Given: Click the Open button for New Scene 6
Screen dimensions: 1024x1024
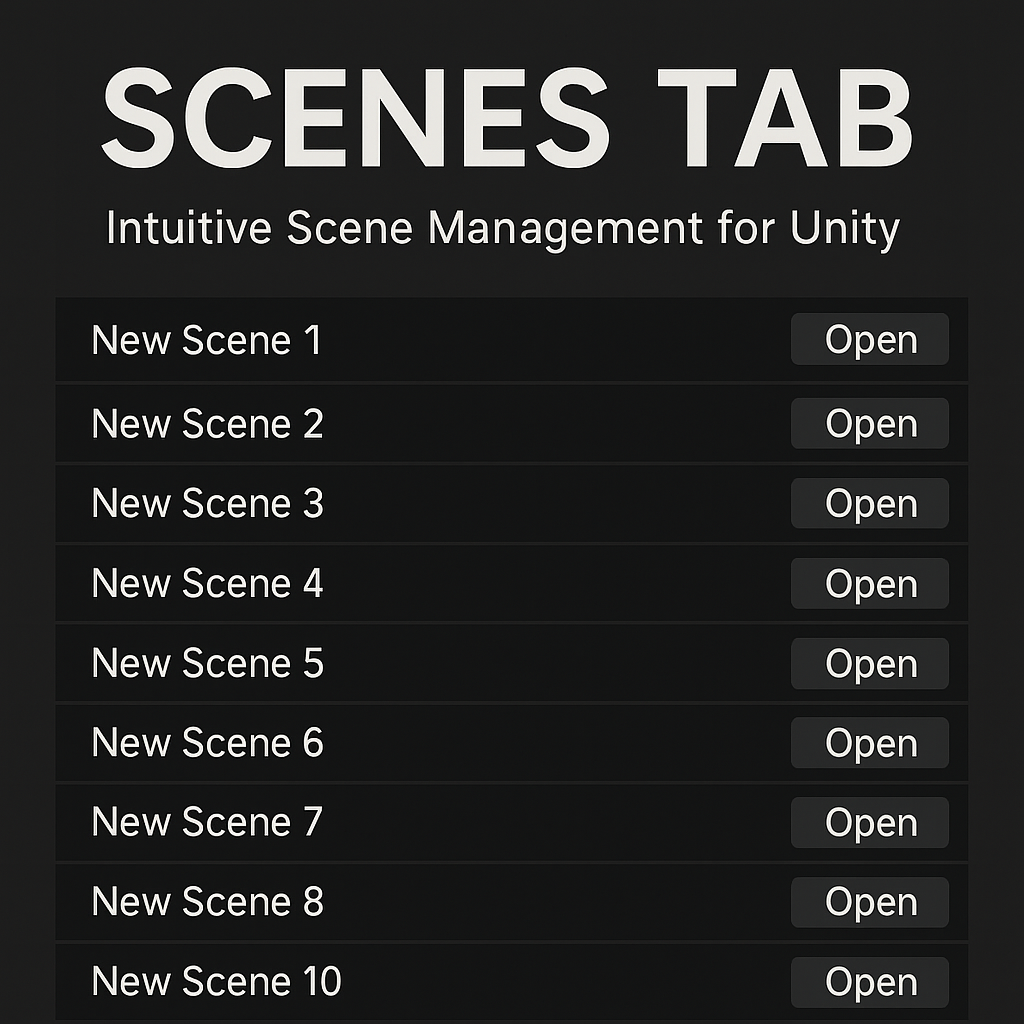Looking at the screenshot, I should 869,743.
